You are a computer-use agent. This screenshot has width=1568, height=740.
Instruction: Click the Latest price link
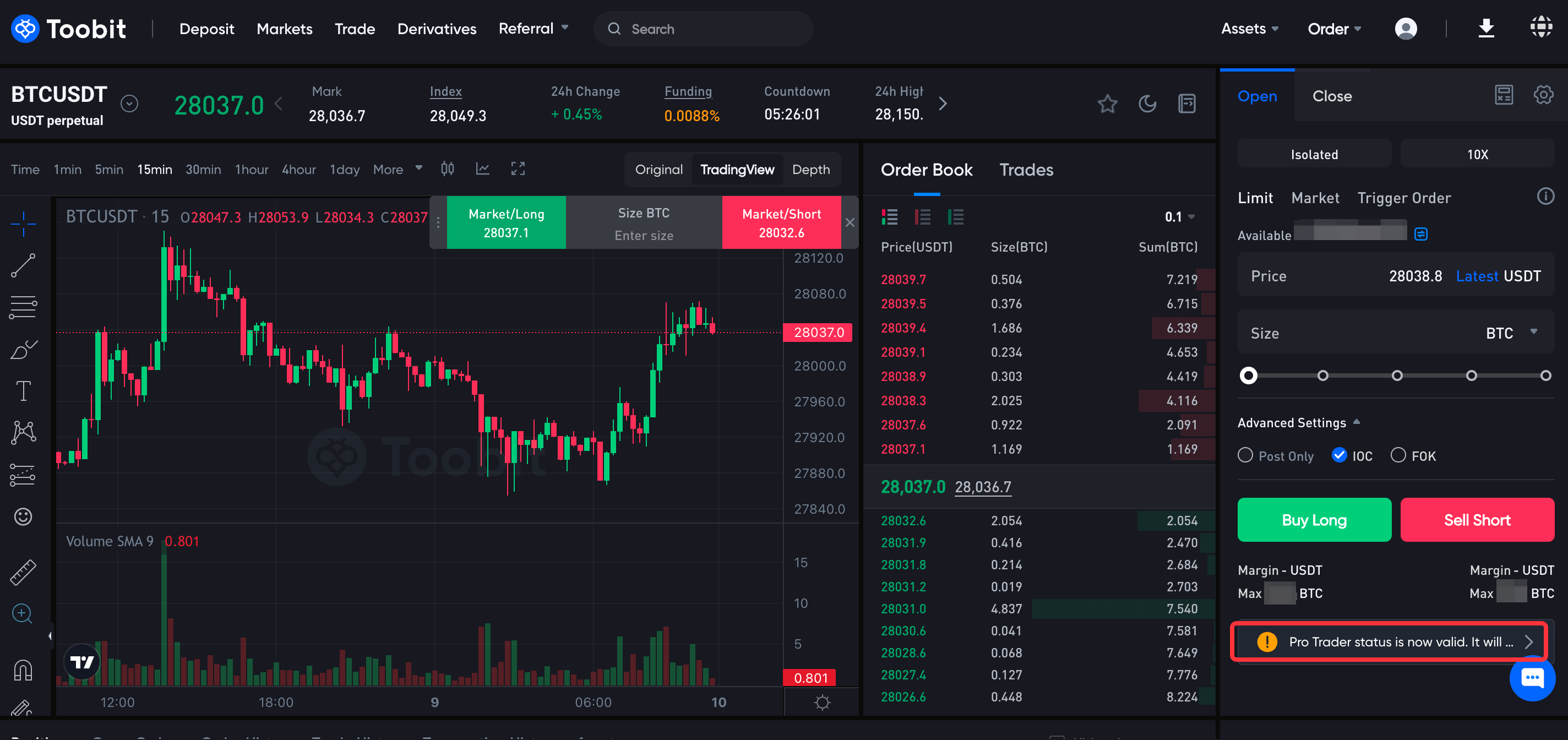[x=1477, y=275]
